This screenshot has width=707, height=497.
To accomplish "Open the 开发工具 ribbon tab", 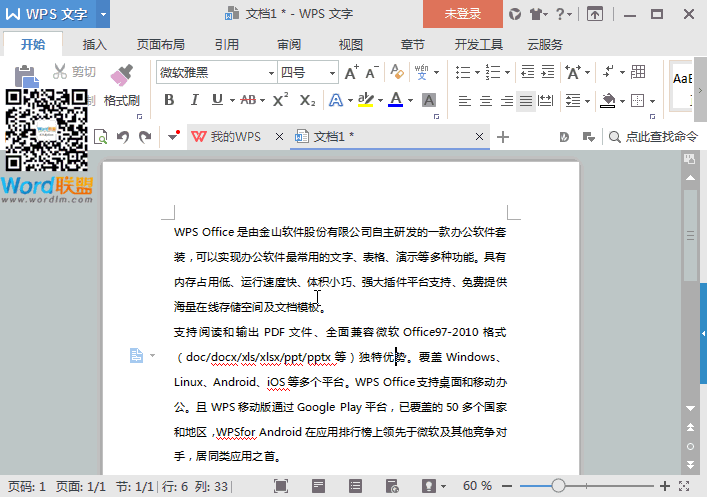I will [x=478, y=45].
